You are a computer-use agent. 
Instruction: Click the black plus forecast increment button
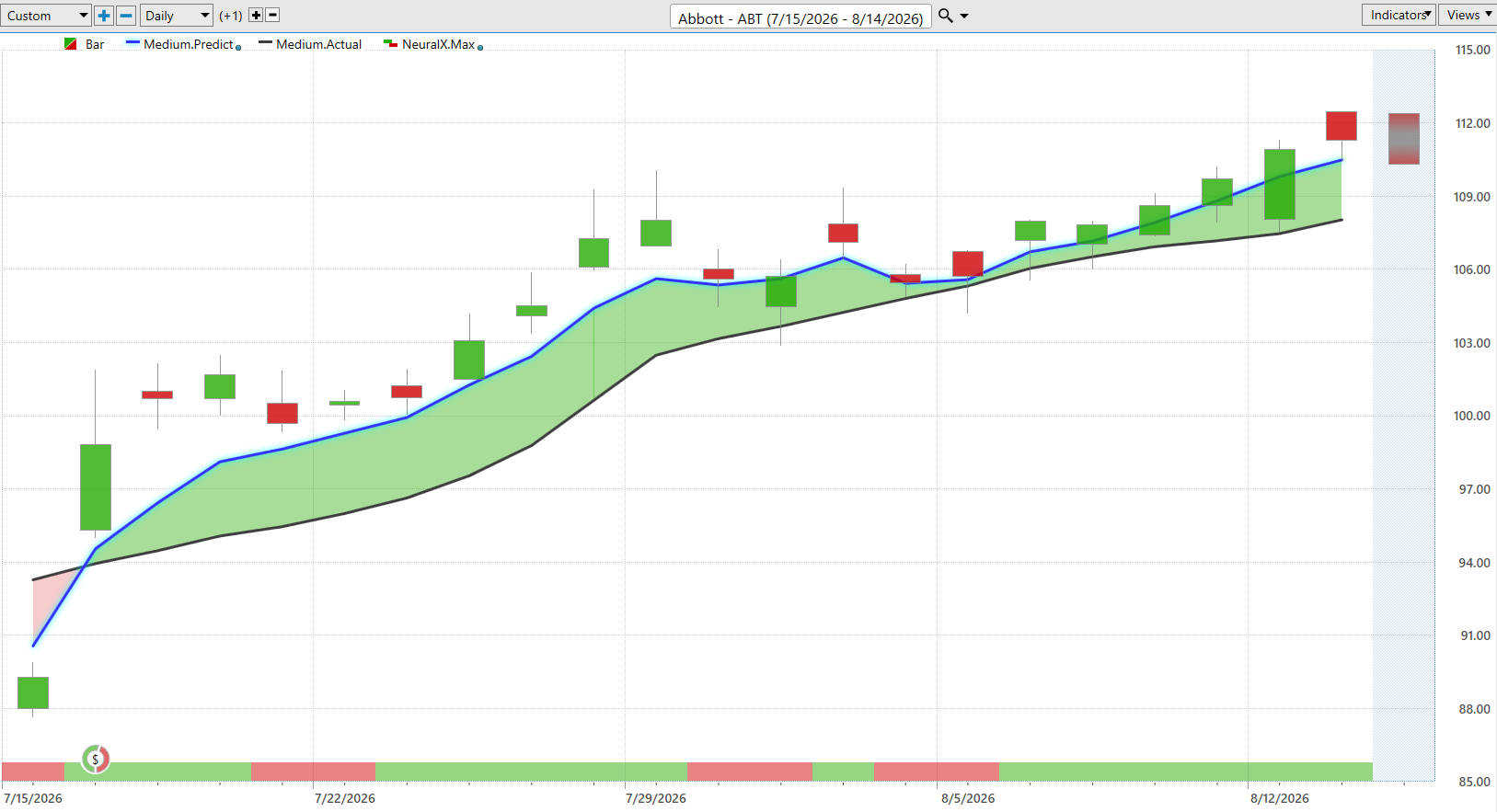click(256, 16)
